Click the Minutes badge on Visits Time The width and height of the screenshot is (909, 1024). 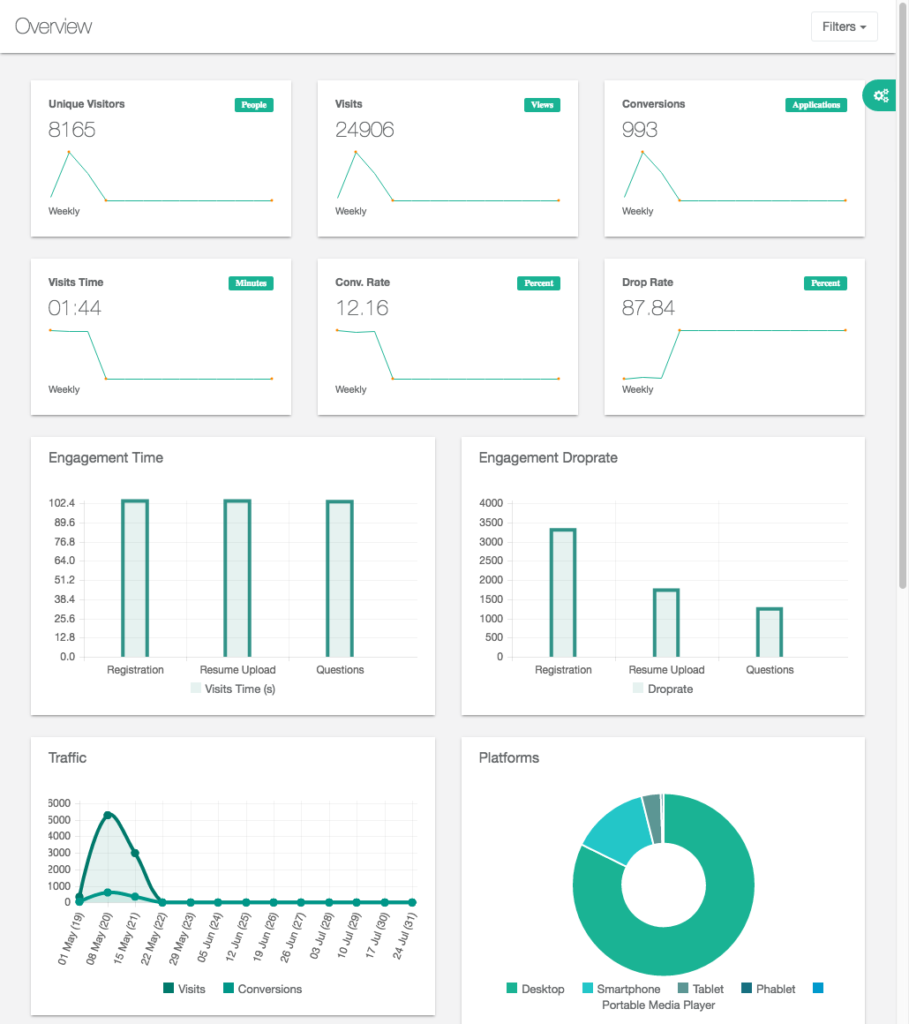(x=251, y=283)
